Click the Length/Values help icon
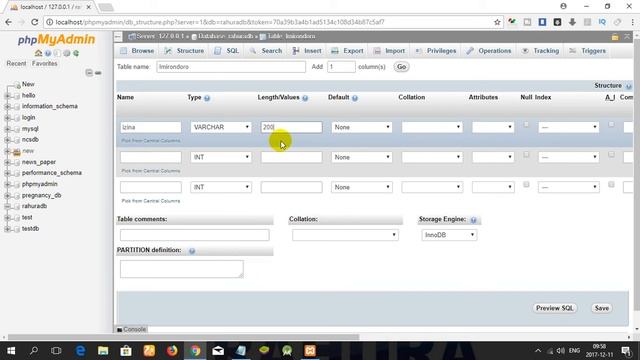Viewport: 640px width, 360px height. [305, 98]
